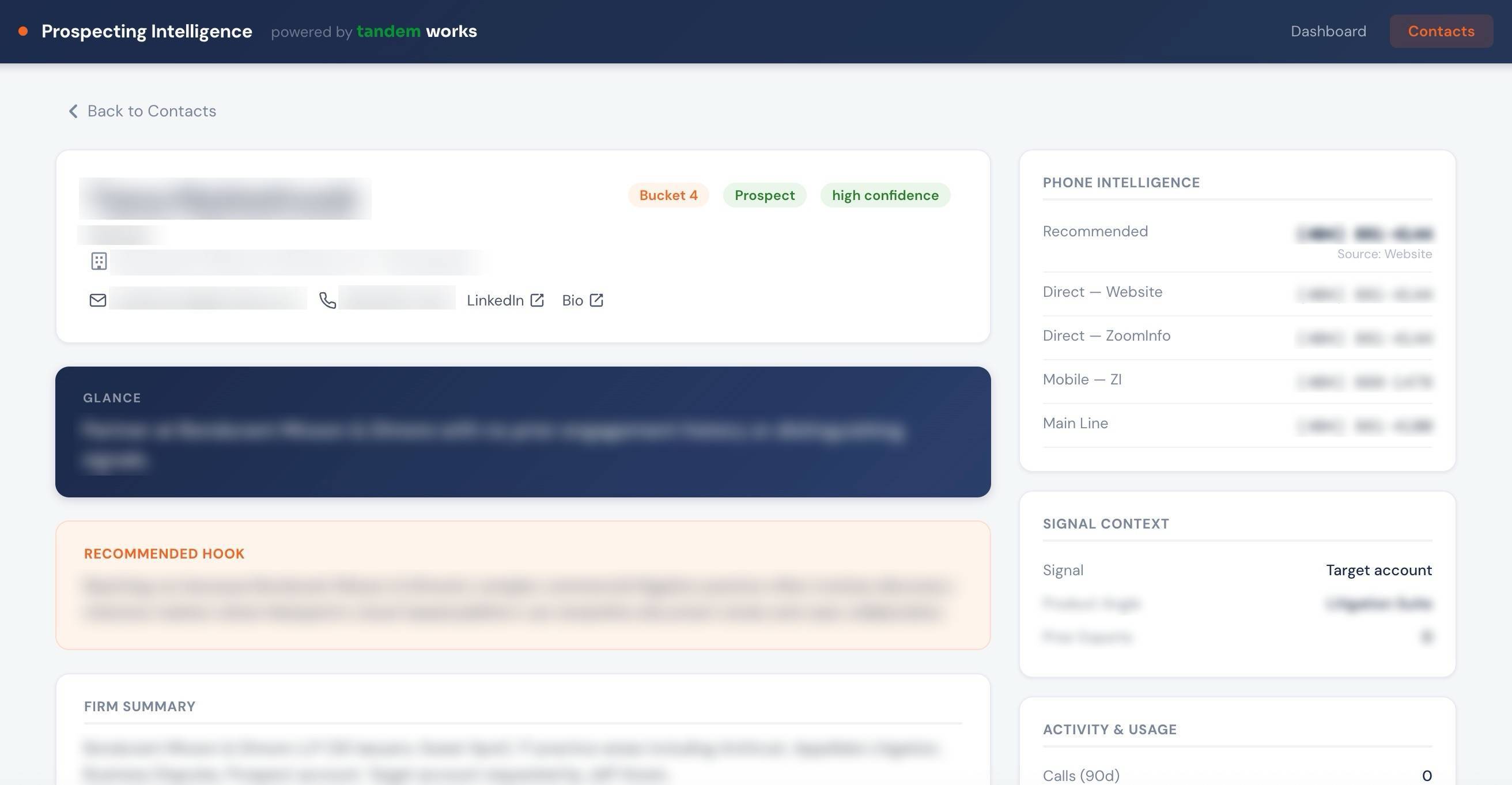Click the company building icon
The height and width of the screenshot is (785, 1512).
tap(99, 261)
